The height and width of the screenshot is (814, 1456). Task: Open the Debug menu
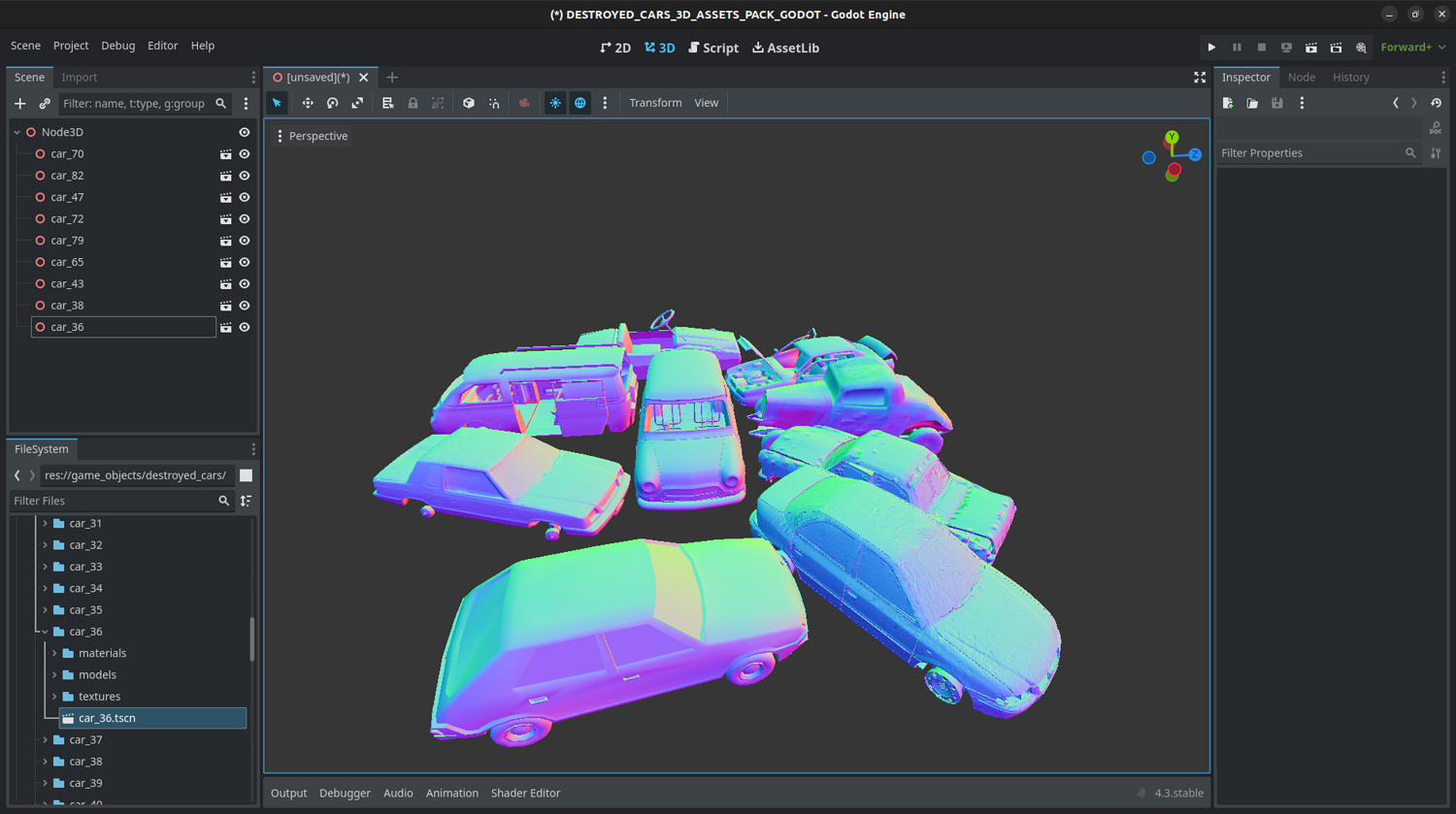point(118,46)
